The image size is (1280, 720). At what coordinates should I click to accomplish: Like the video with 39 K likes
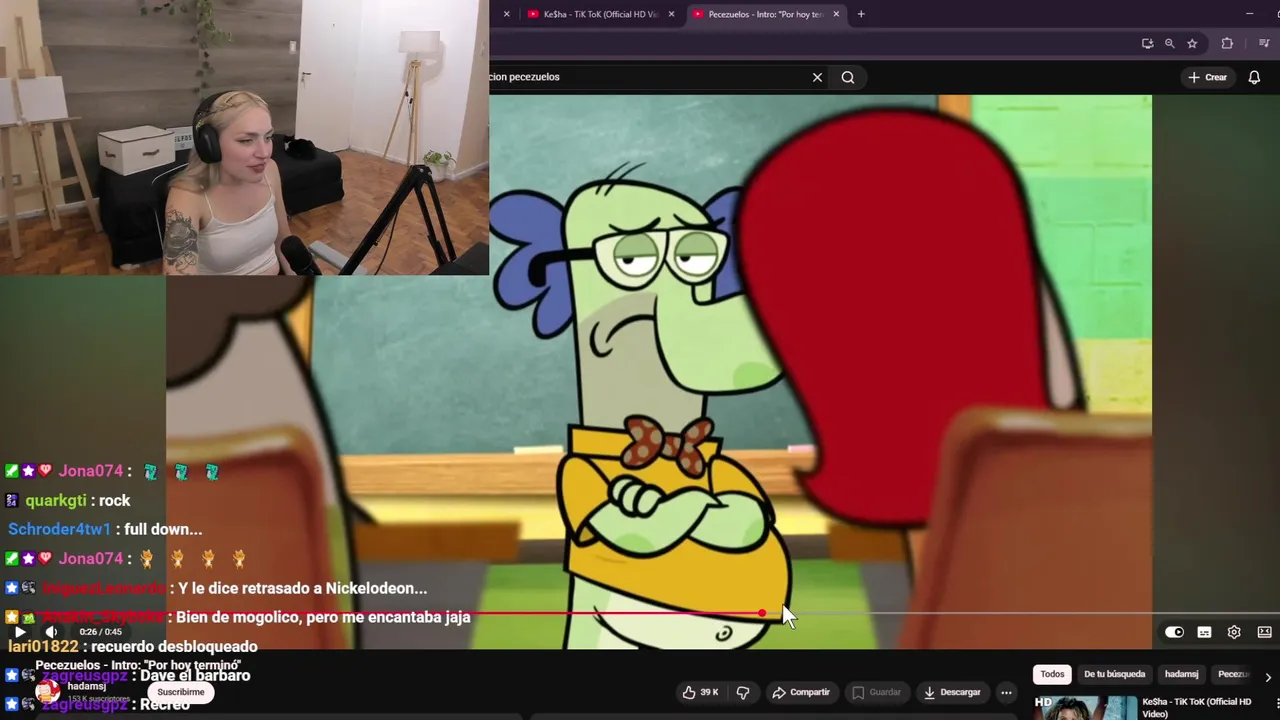point(700,692)
